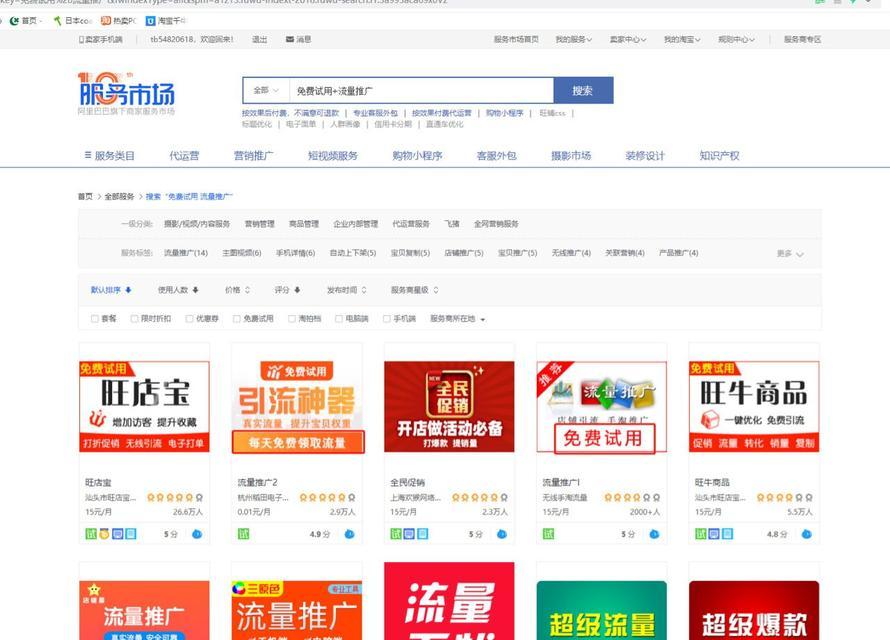The width and height of the screenshot is (890, 640).
Task: Expand the 卖家中心 dropdown menu
Action: 628,39
